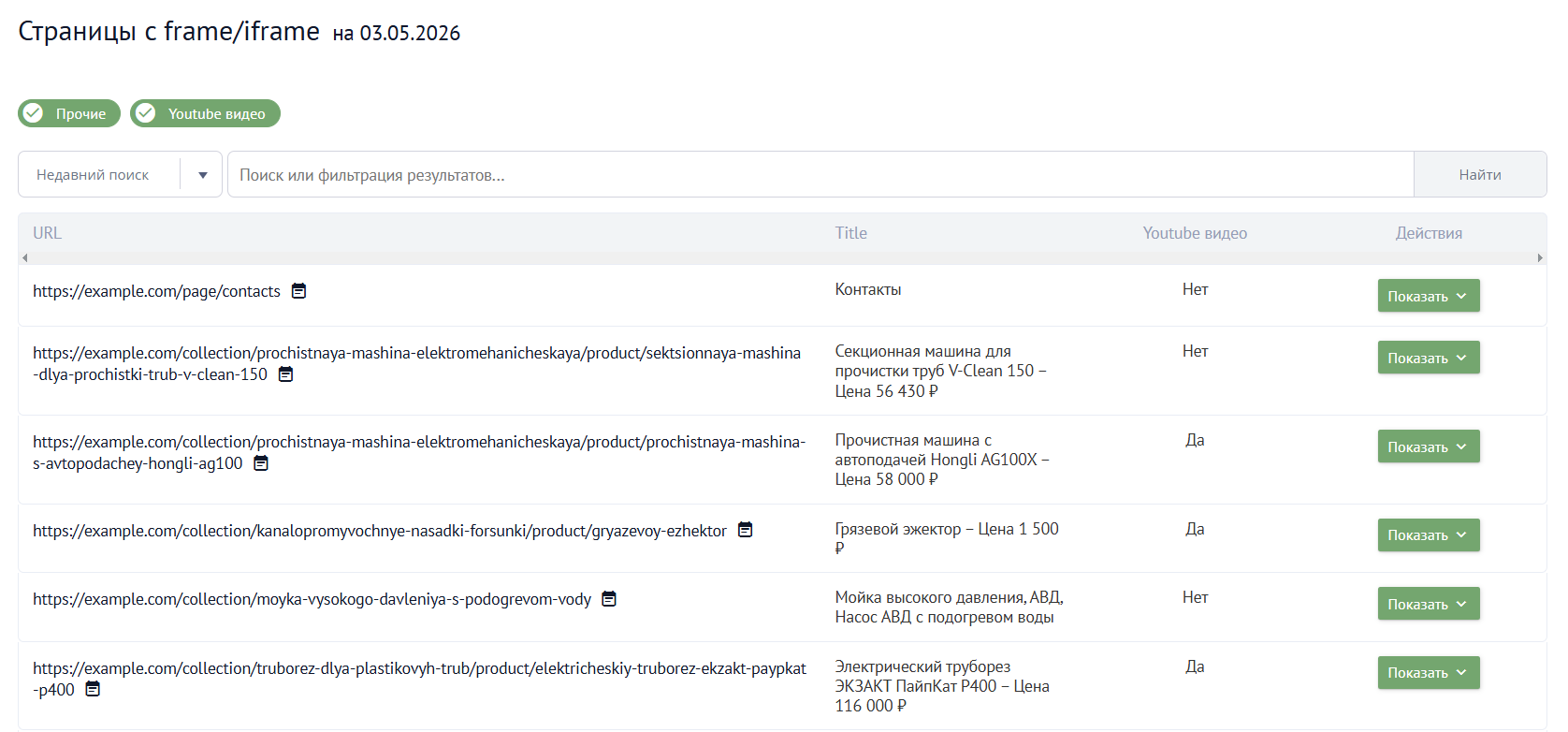The height and width of the screenshot is (732, 1568).
Task: Expand Показать for ЭКЗАКТ ПайпКат P400 row
Action: click(x=1428, y=672)
